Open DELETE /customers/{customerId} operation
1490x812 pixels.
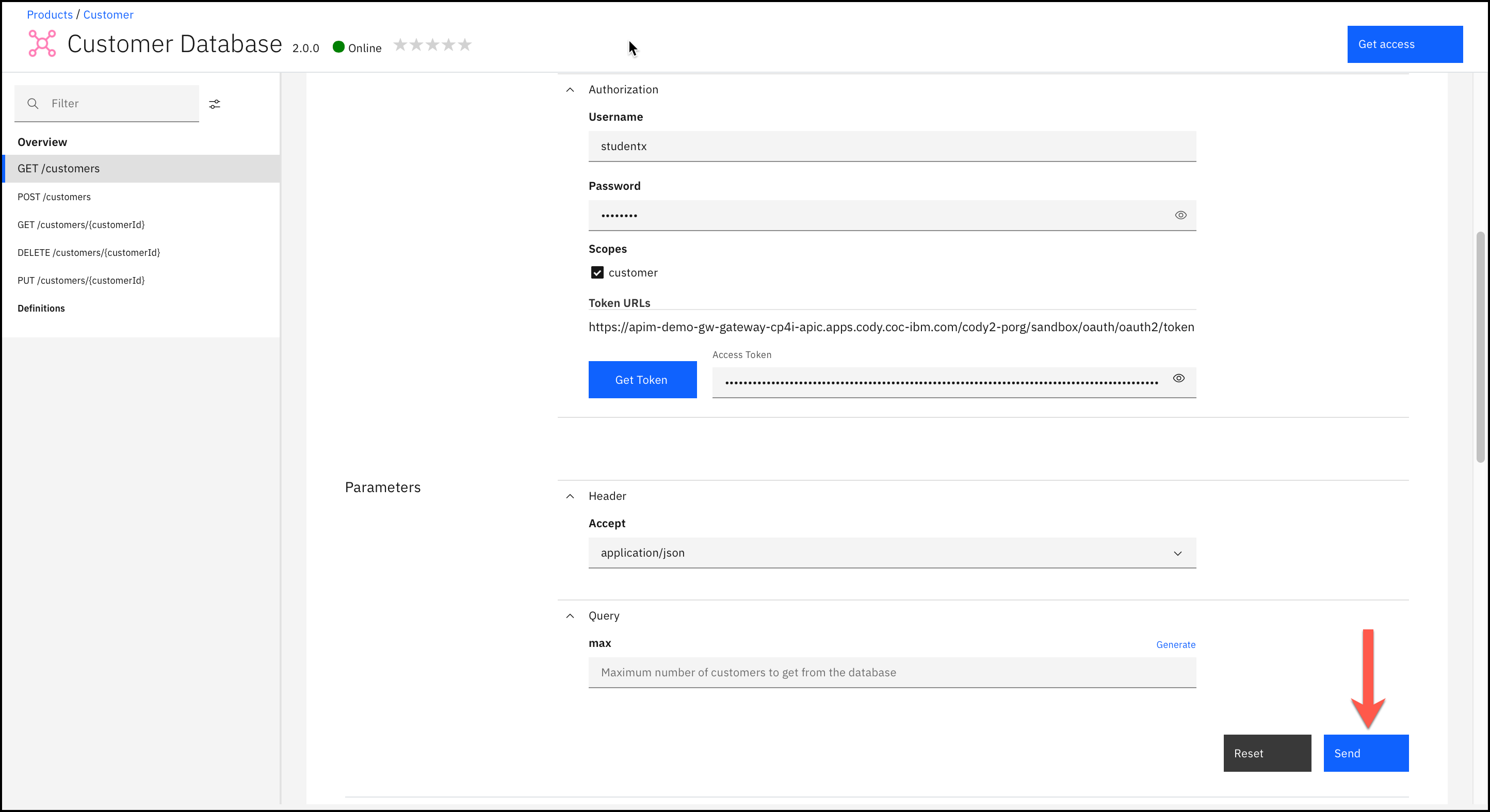[89, 253]
